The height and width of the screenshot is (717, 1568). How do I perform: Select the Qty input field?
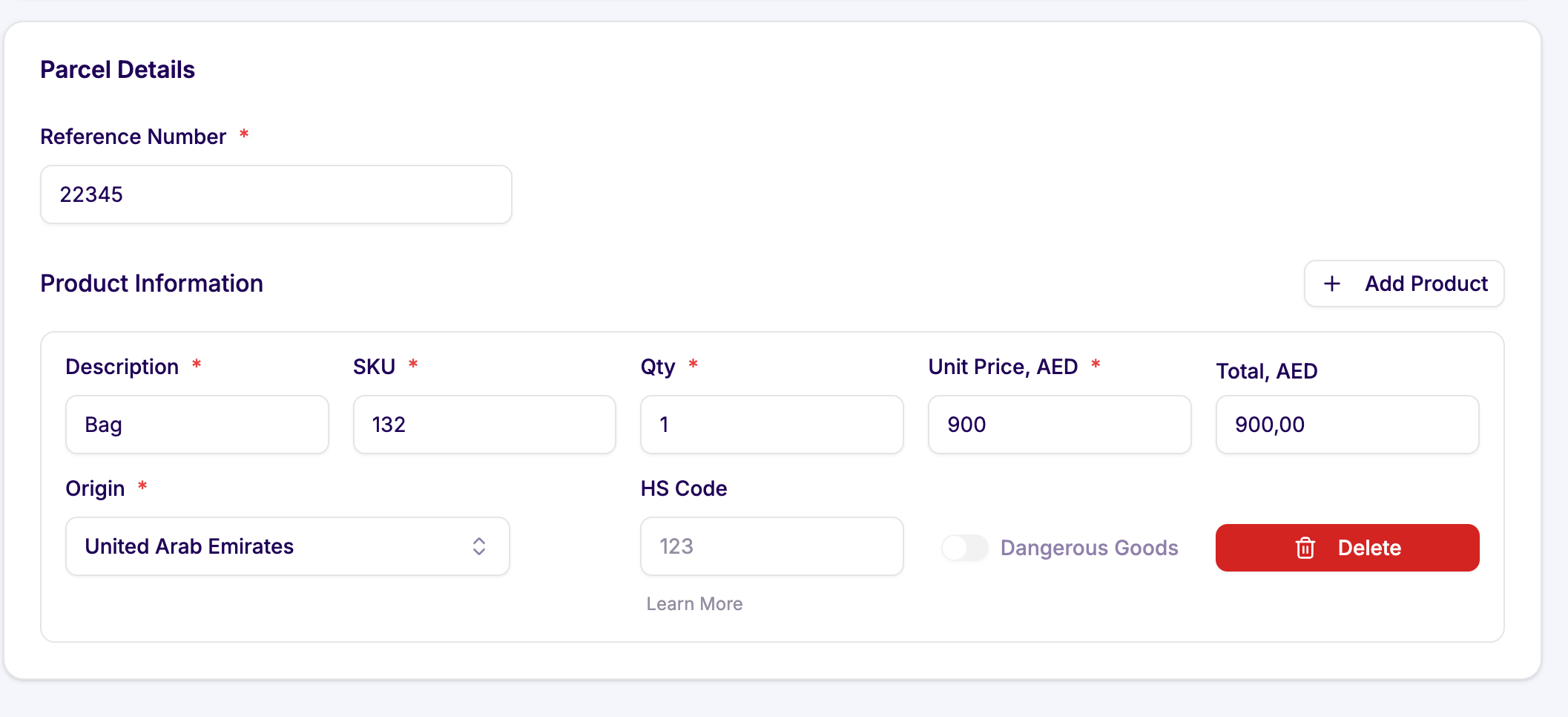coord(772,425)
